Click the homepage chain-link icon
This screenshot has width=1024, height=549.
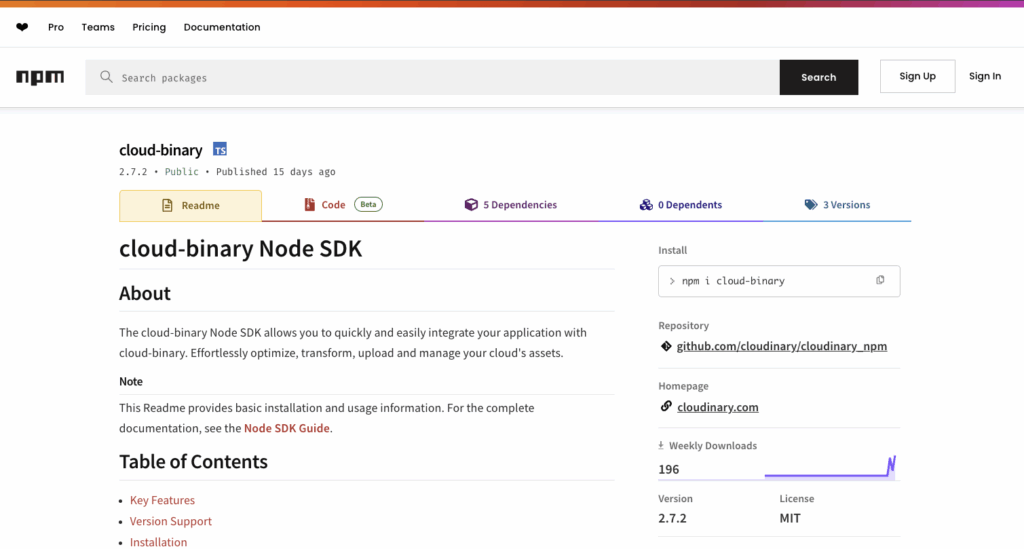tap(666, 406)
